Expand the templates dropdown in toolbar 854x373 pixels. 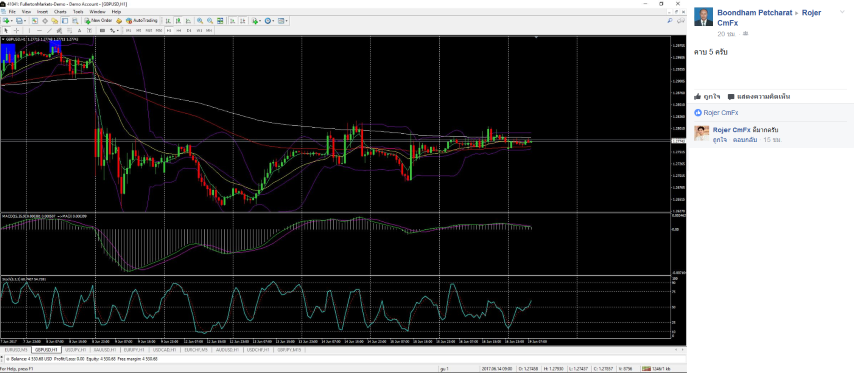(282, 21)
